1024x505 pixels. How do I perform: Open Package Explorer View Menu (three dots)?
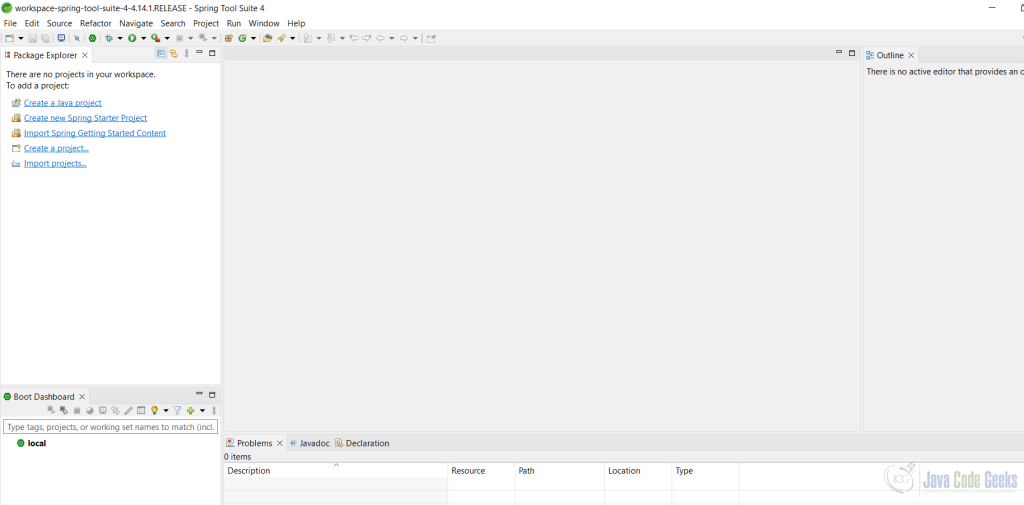pos(187,54)
